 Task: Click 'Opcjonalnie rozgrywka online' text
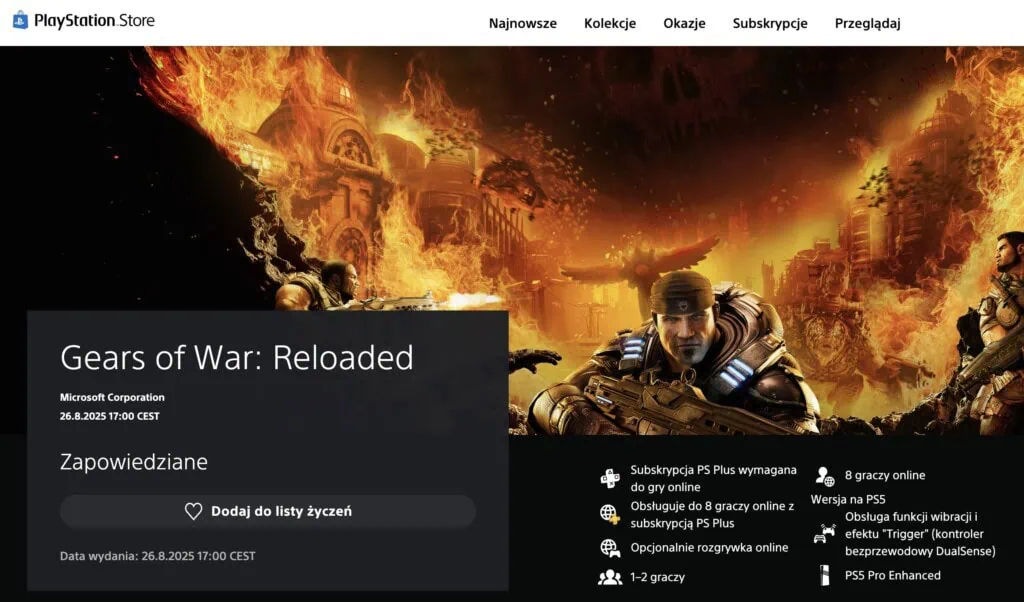[709, 548]
